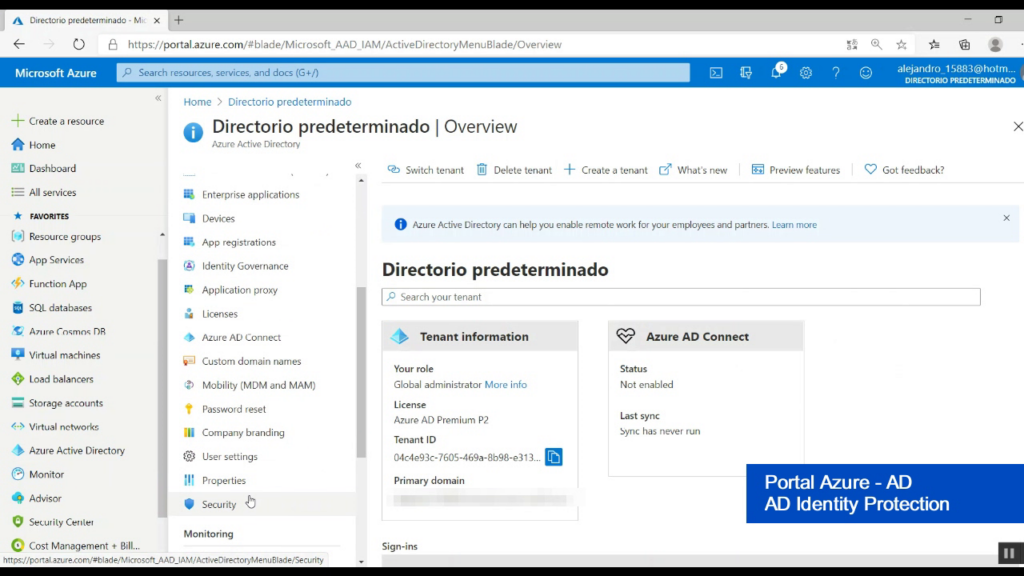Click blade menu scroll down arrow
Viewport: 1024px width, 576px height.
point(361,562)
